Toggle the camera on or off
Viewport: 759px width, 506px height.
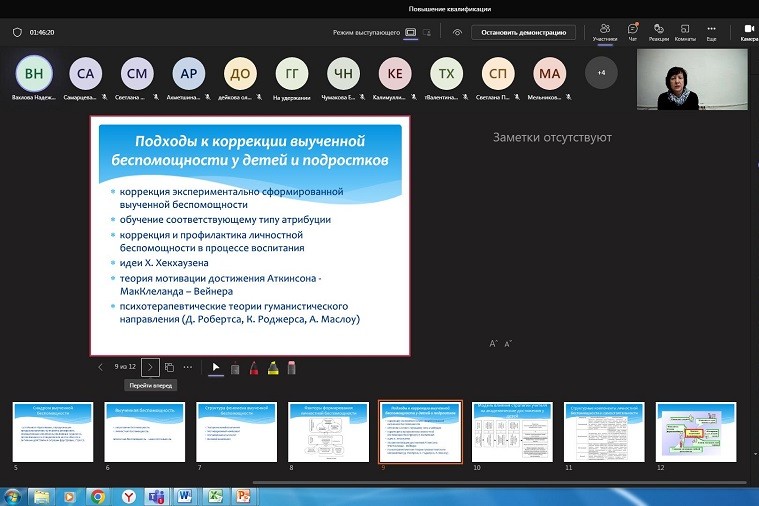(x=748, y=32)
